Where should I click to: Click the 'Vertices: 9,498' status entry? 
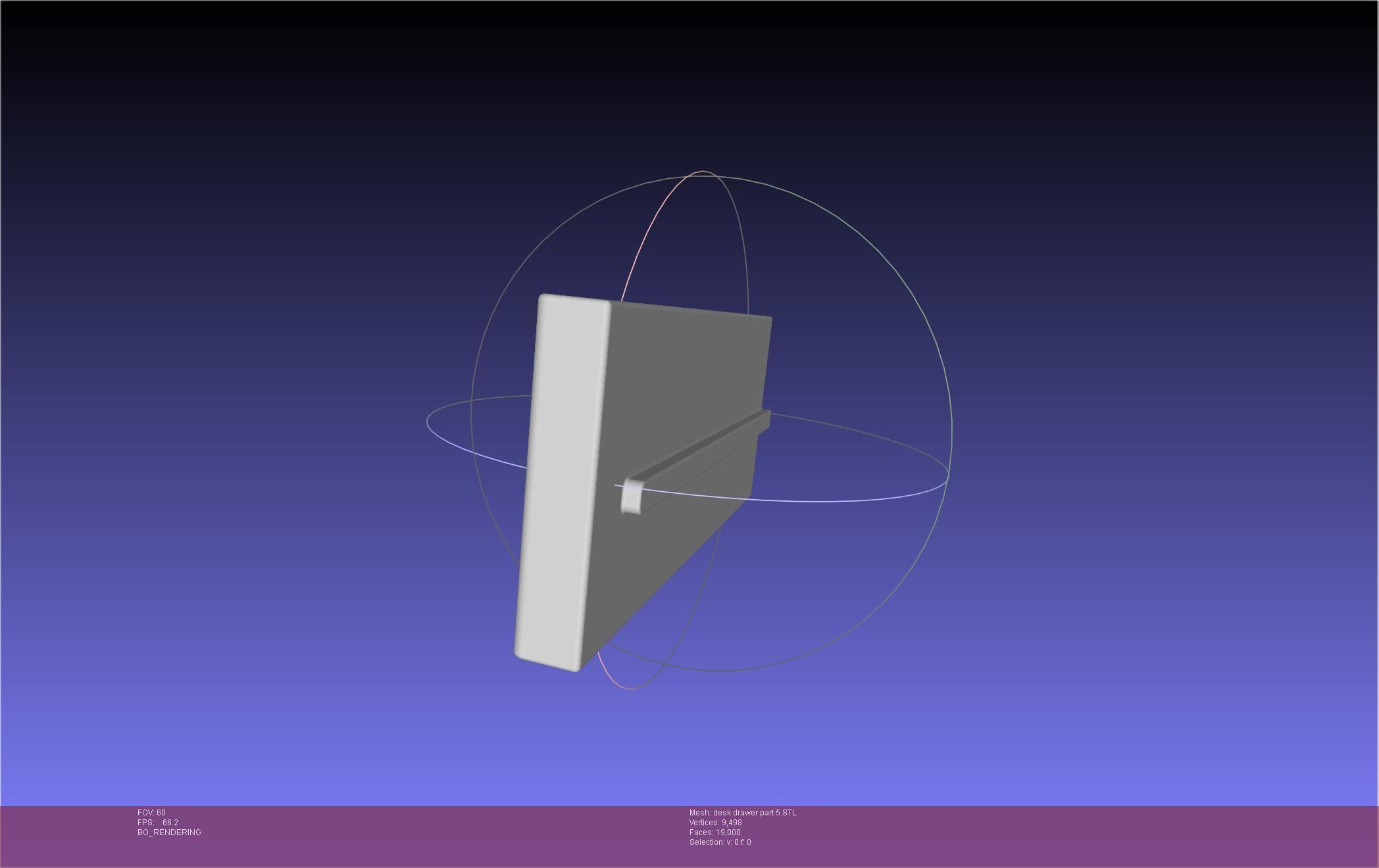[716, 823]
